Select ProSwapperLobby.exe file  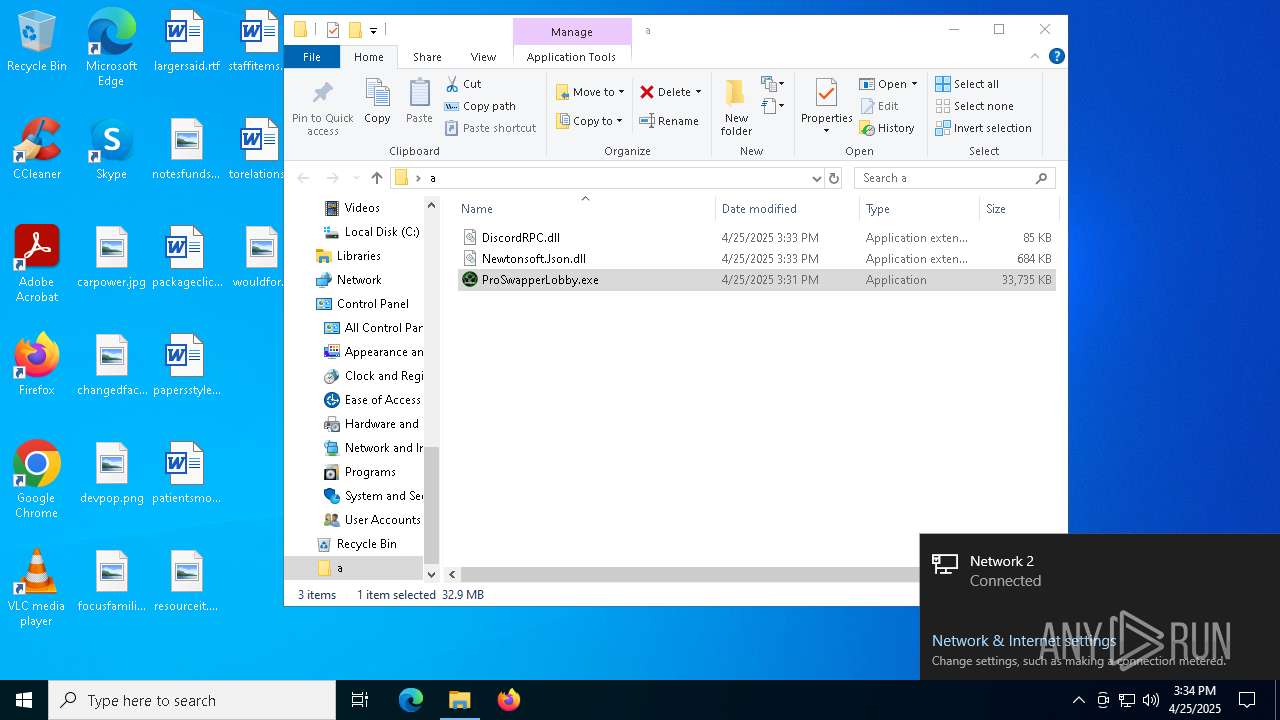click(756, 280)
